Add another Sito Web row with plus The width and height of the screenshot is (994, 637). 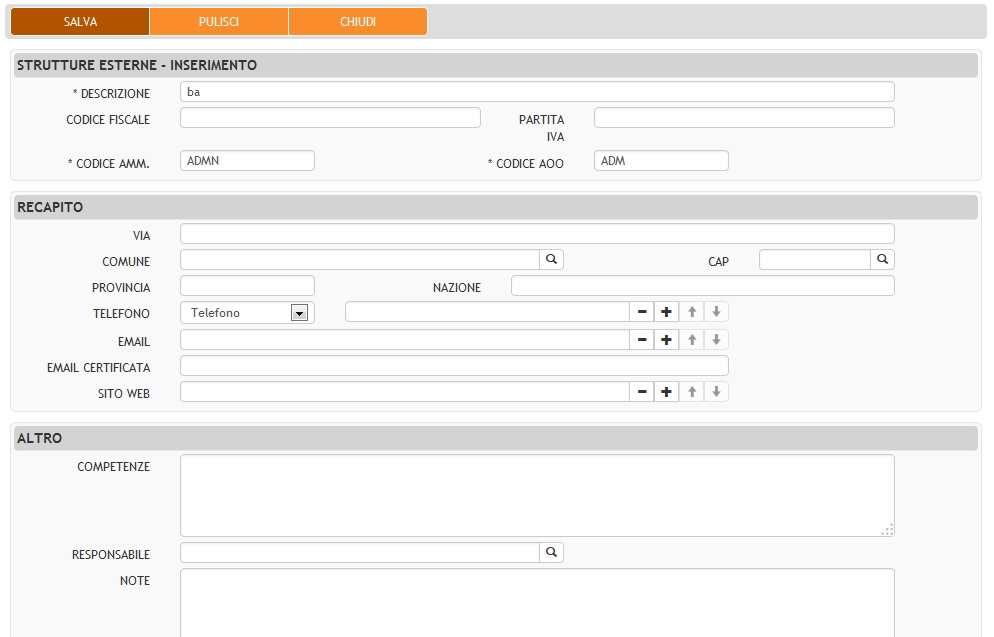(666, 392)
